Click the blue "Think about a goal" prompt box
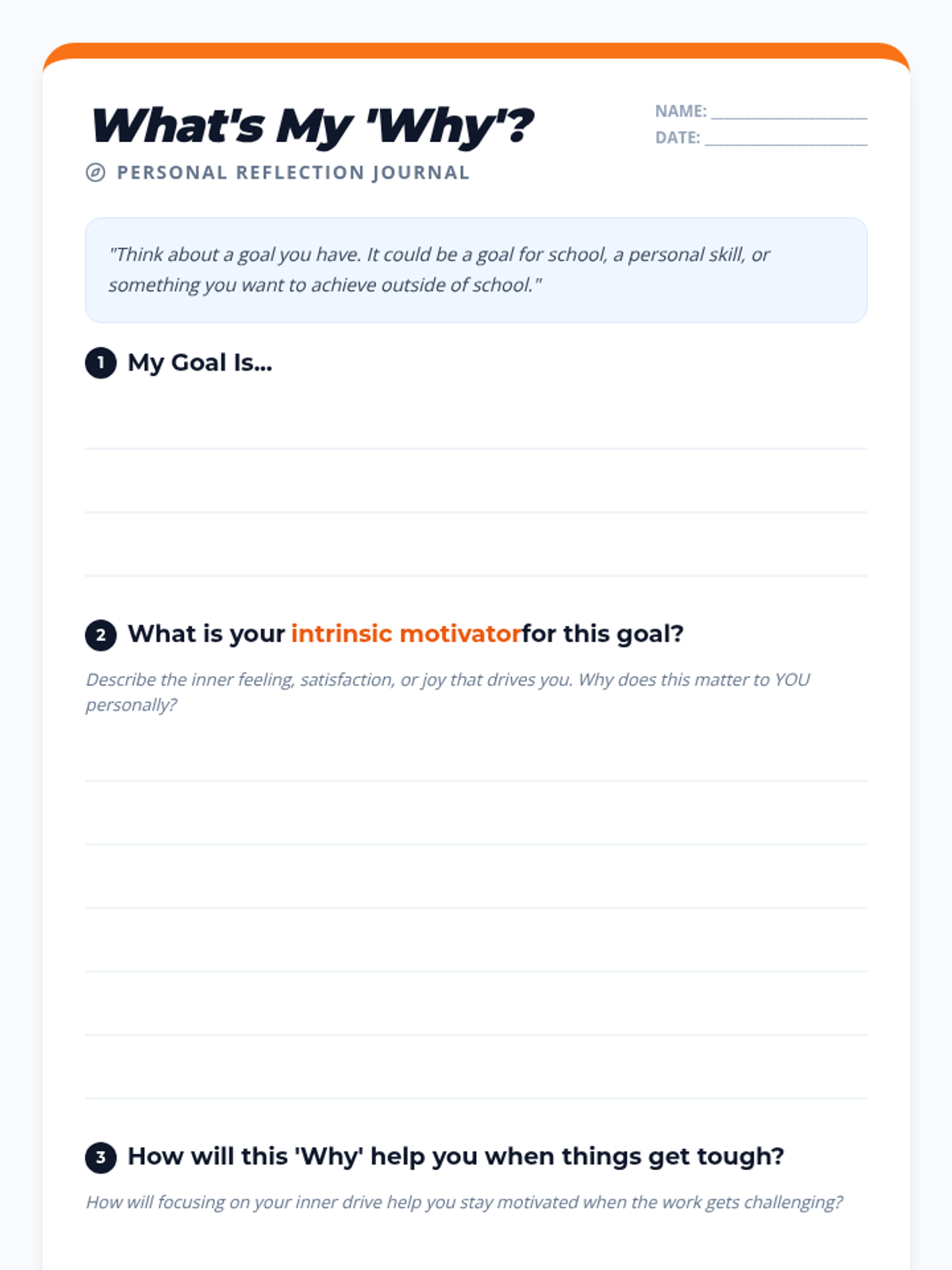 [x=476, y=270]
